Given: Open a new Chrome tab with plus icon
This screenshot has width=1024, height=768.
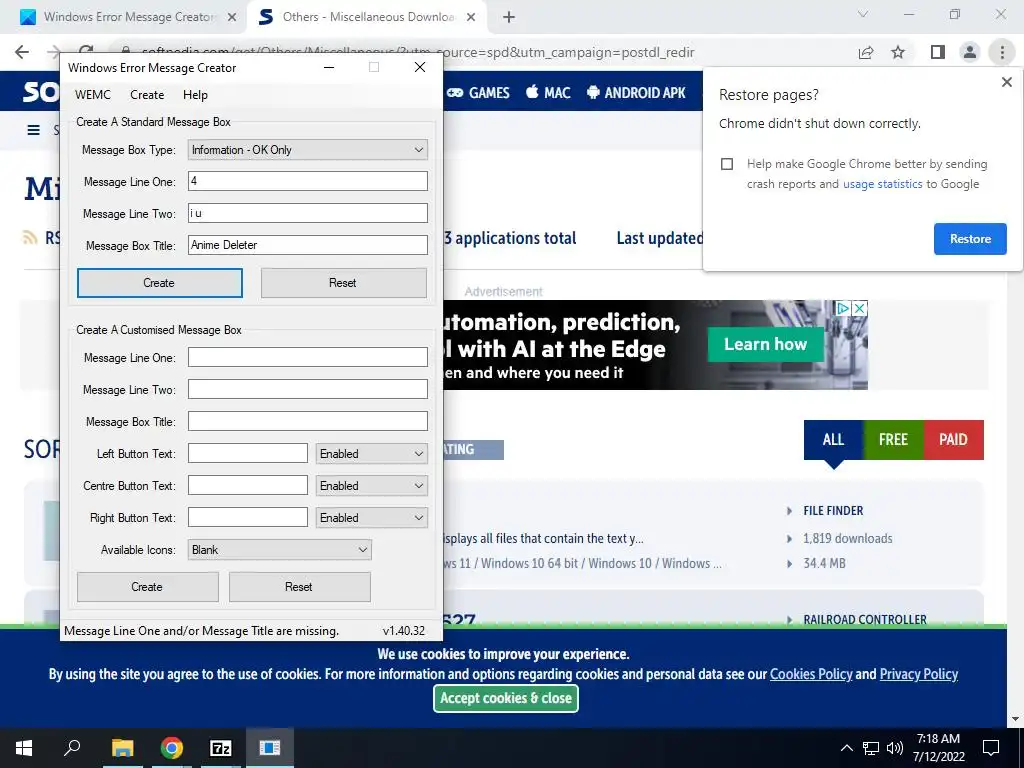Looking at the screenshot, I should tap(509, 18).
